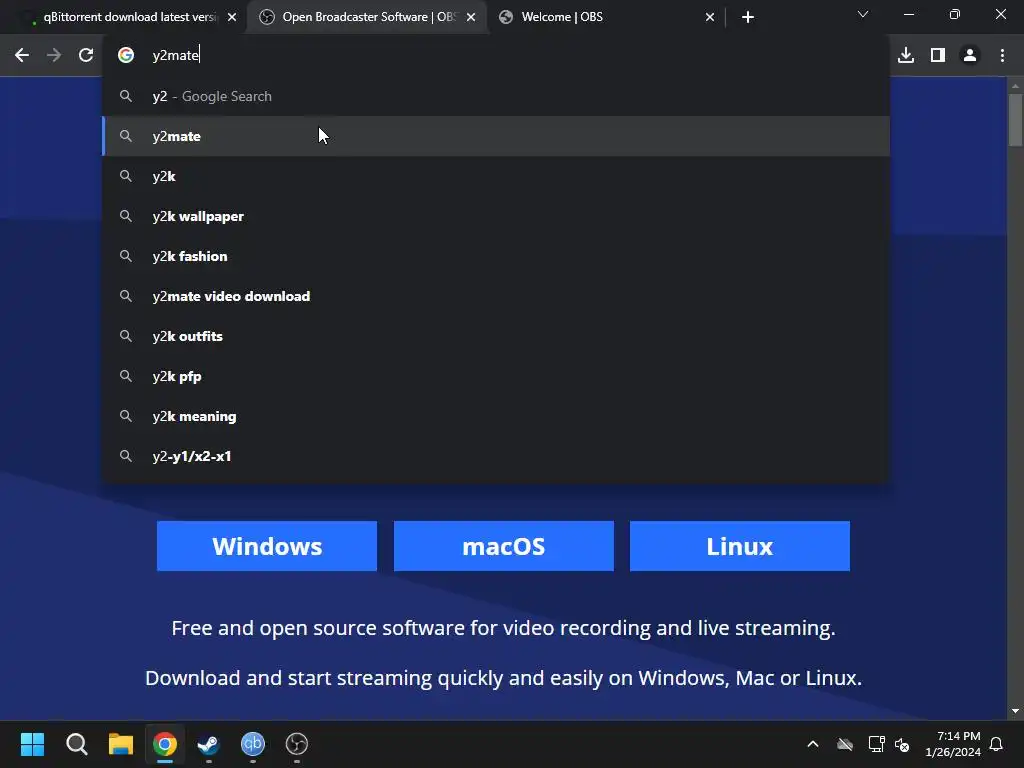The image size is (1024, 768).
Task: Click the macOS download button
Action: (504, 546)
